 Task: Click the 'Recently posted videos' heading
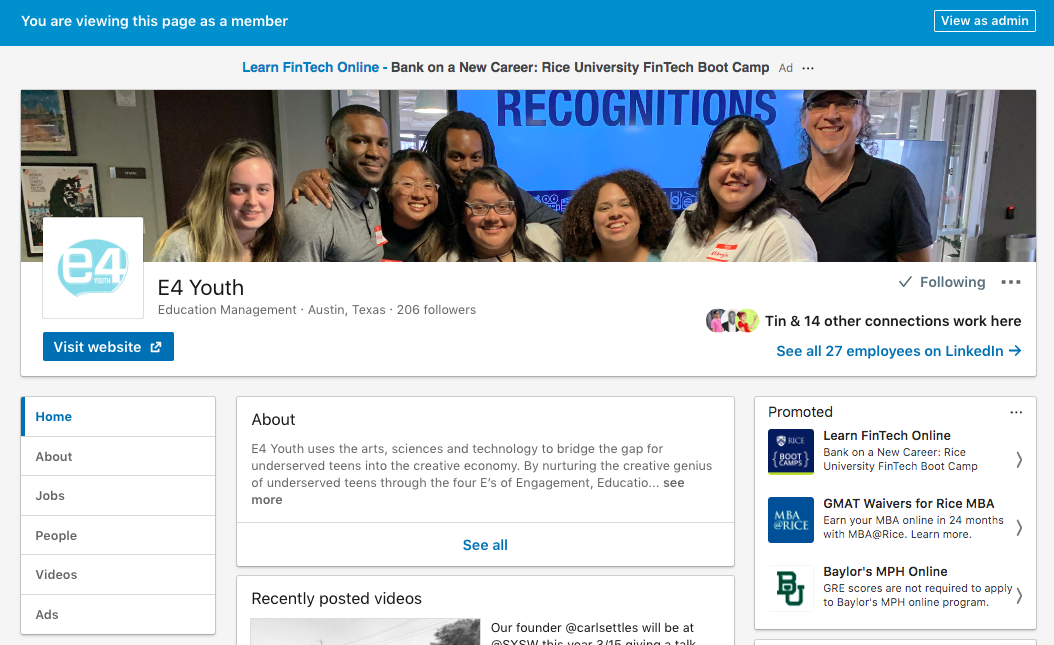337,599
